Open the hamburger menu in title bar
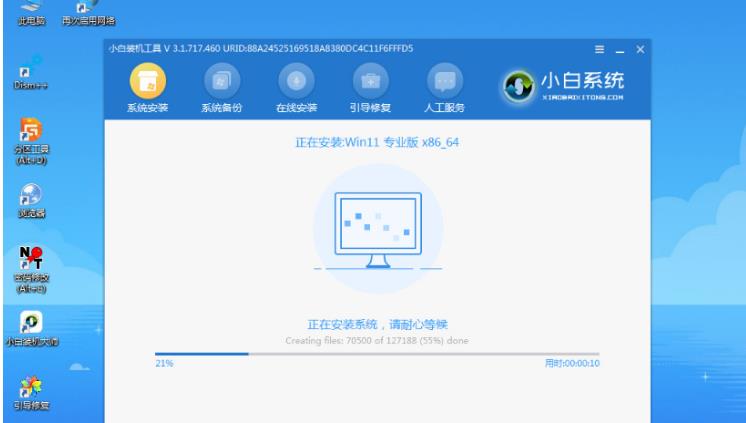The image size is (746, 423). click(599, 49)
